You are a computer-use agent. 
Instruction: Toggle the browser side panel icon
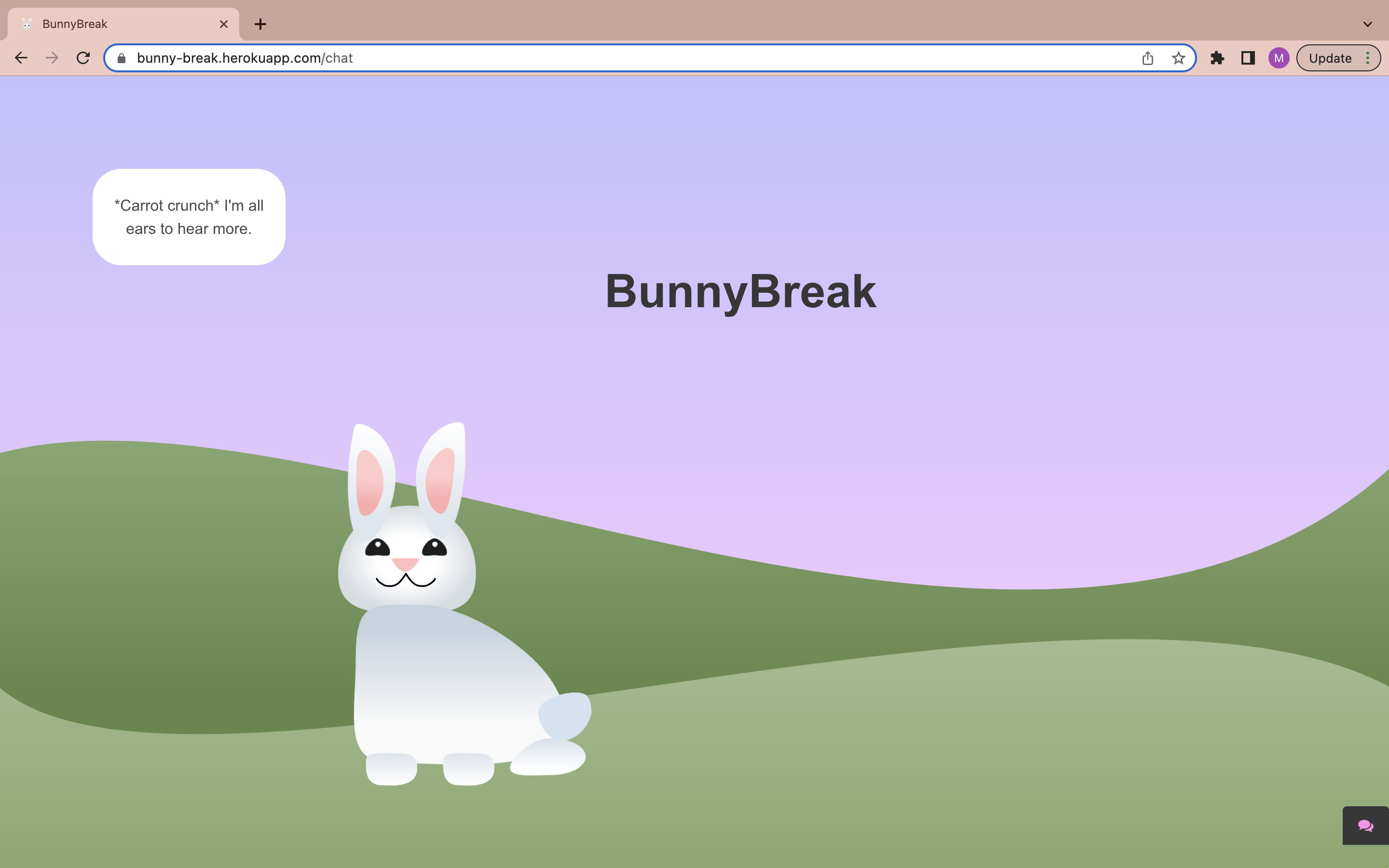1248,58
